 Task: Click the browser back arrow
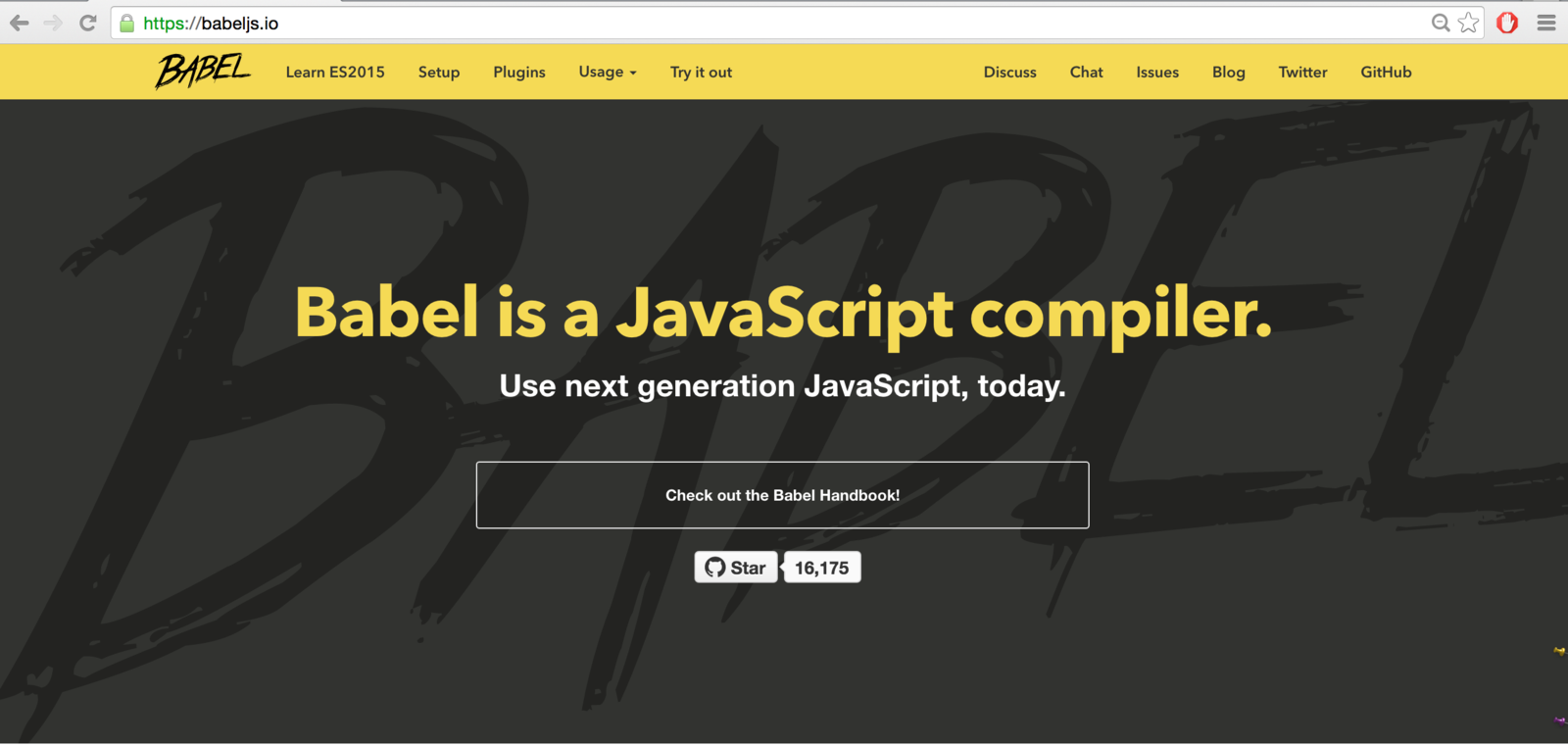tap(20, 23)
